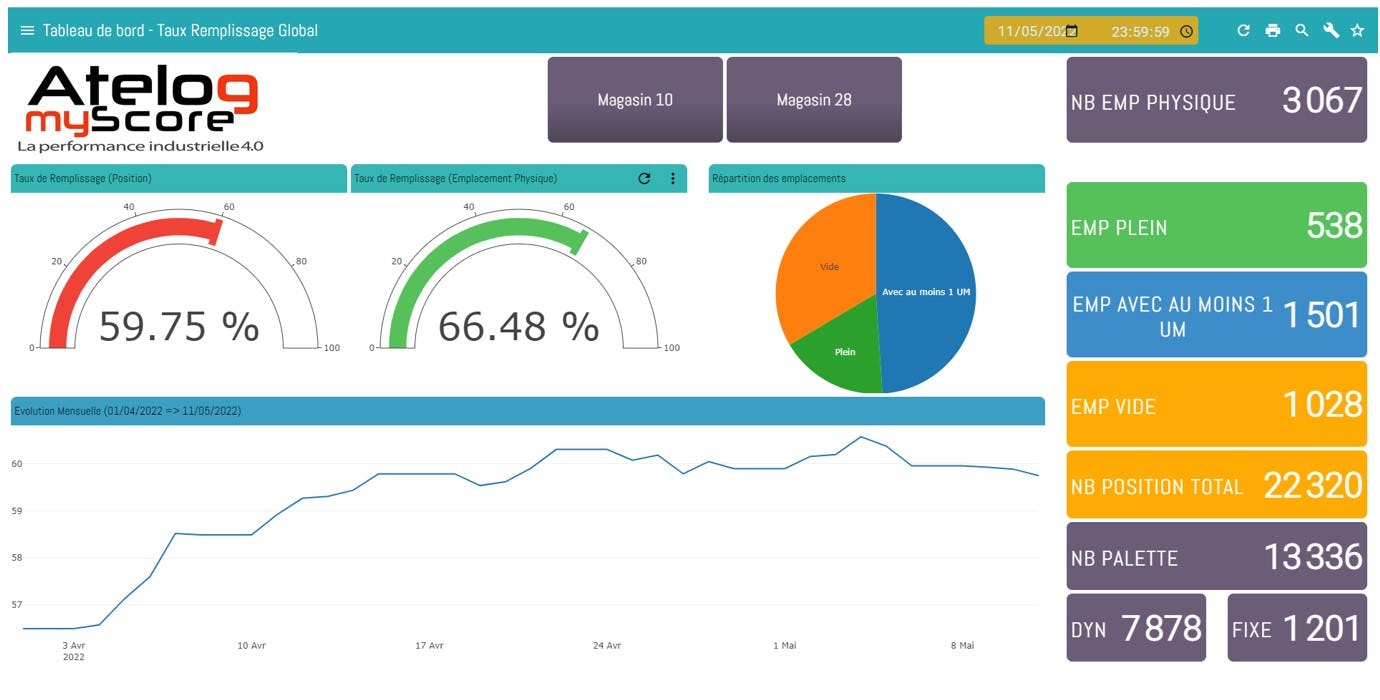Open dashboard settings via the wrench icon
1380x700 pixels.
(1331, 30)
